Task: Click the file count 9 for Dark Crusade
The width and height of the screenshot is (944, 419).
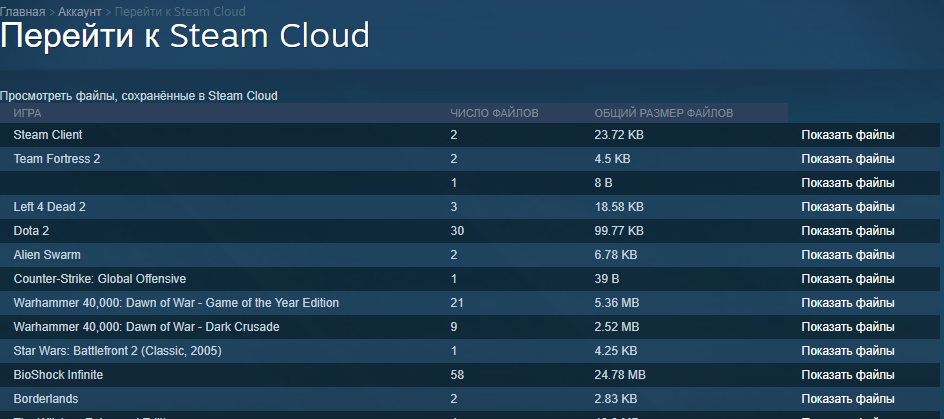Action: click(x=454, y=327)
